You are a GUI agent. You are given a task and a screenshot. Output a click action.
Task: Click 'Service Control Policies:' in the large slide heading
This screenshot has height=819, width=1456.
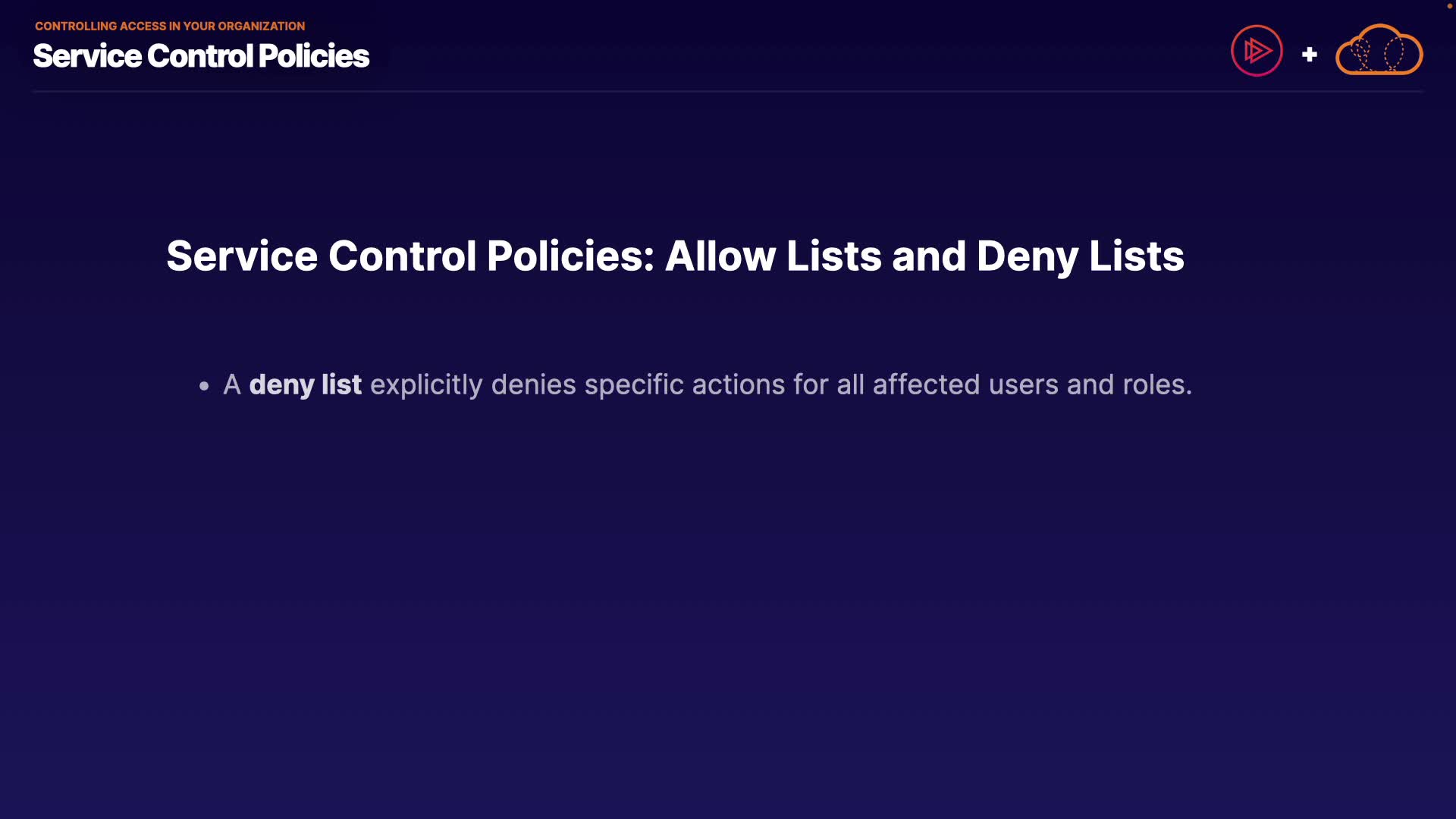tap(410, 256)
